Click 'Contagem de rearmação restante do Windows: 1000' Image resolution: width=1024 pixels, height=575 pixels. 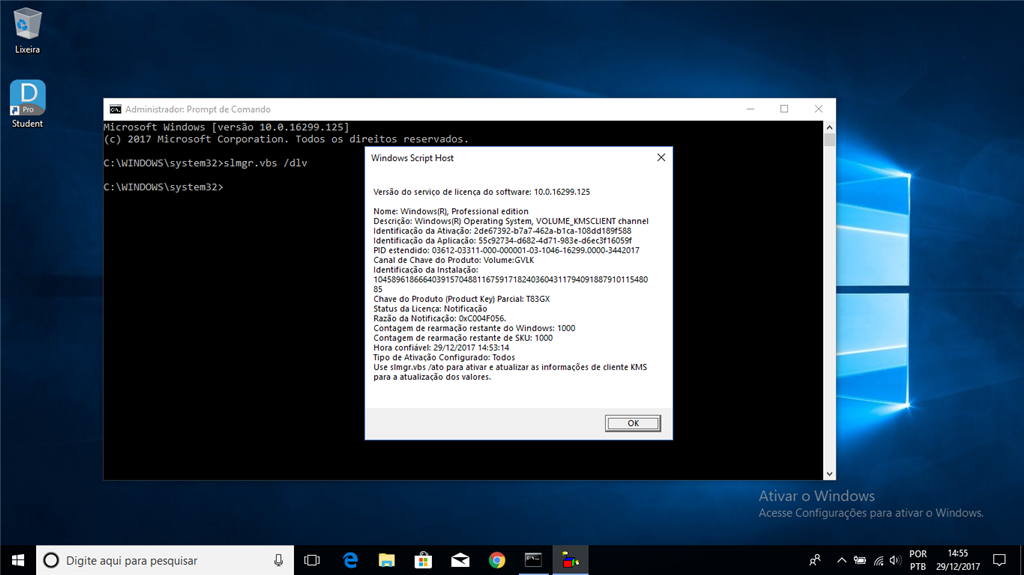pos(474,328)
